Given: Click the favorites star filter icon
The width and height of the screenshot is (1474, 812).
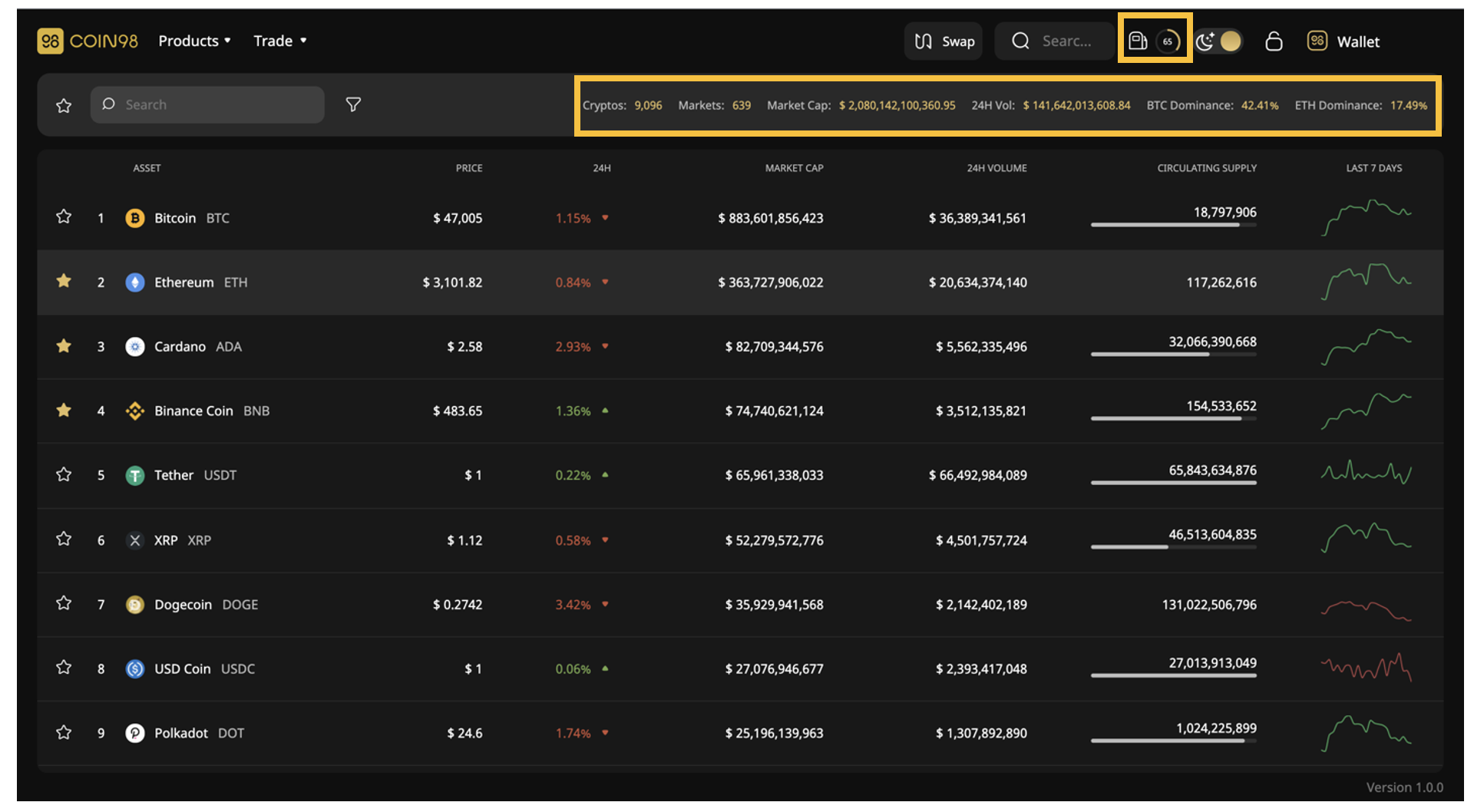Looking at the screenshot, I should [x=64, y=105].
